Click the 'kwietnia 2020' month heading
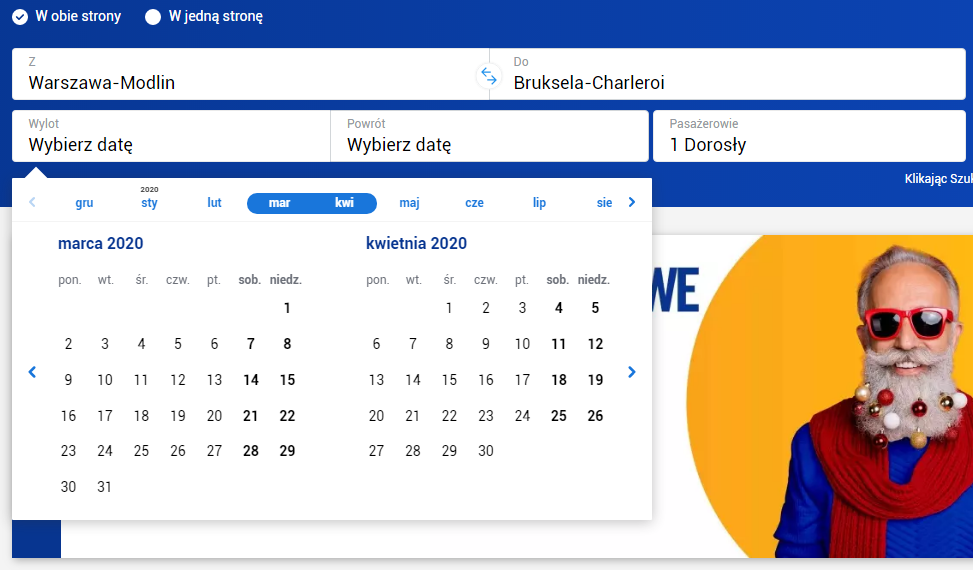Screen dimensions: 973x570 [416, 243]
